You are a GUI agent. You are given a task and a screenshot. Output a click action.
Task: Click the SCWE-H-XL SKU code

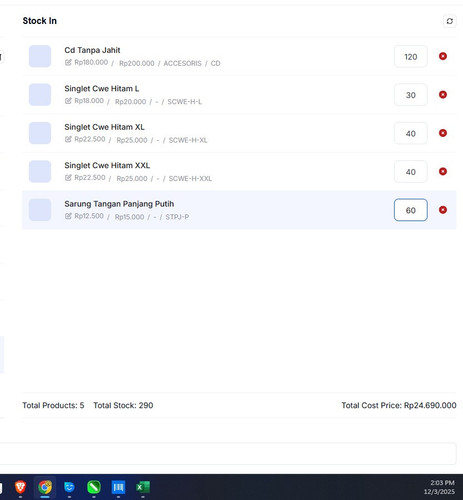(x=188, y=140)
